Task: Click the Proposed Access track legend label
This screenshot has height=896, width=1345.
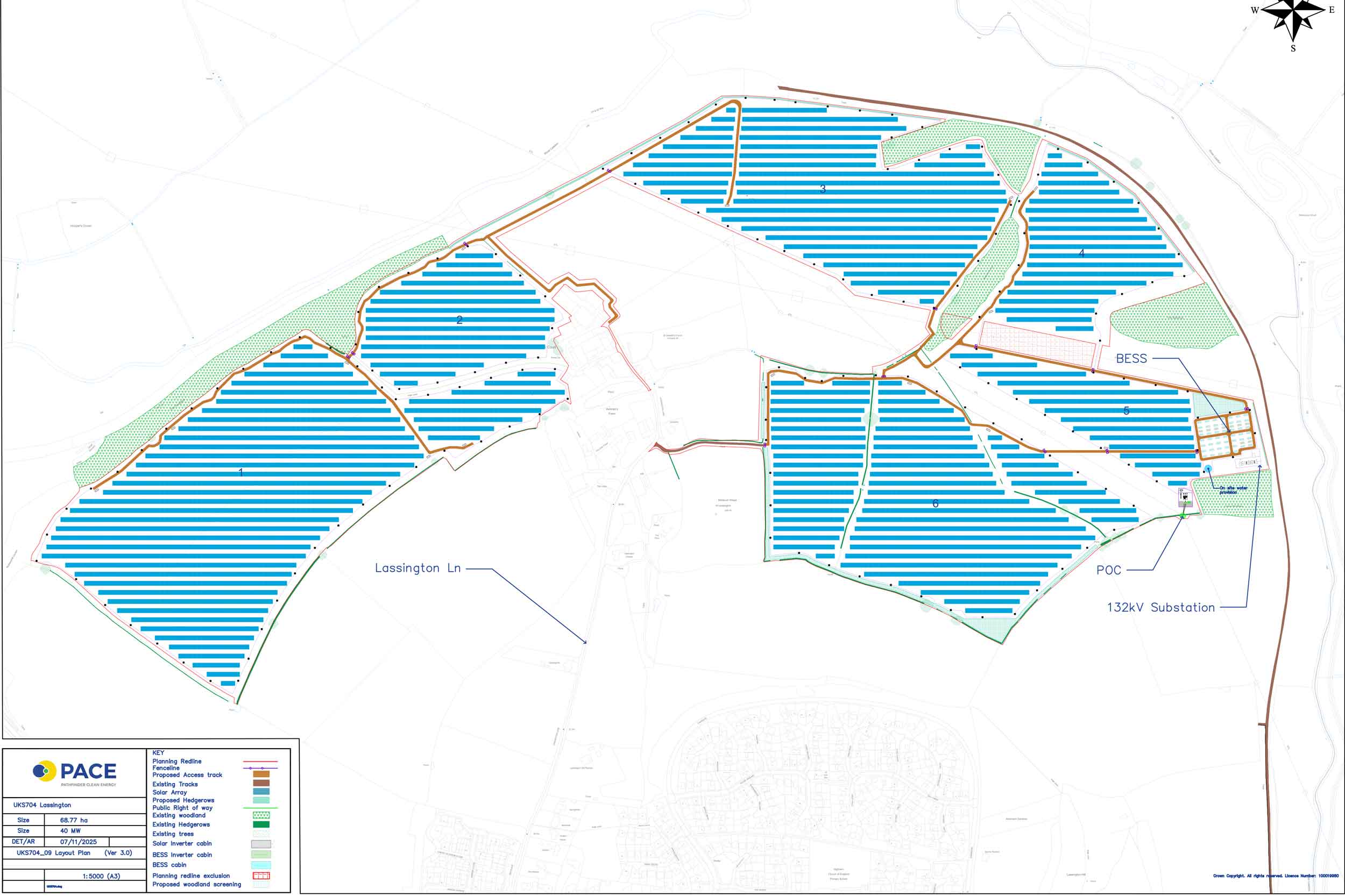Action: pos(187,775)
